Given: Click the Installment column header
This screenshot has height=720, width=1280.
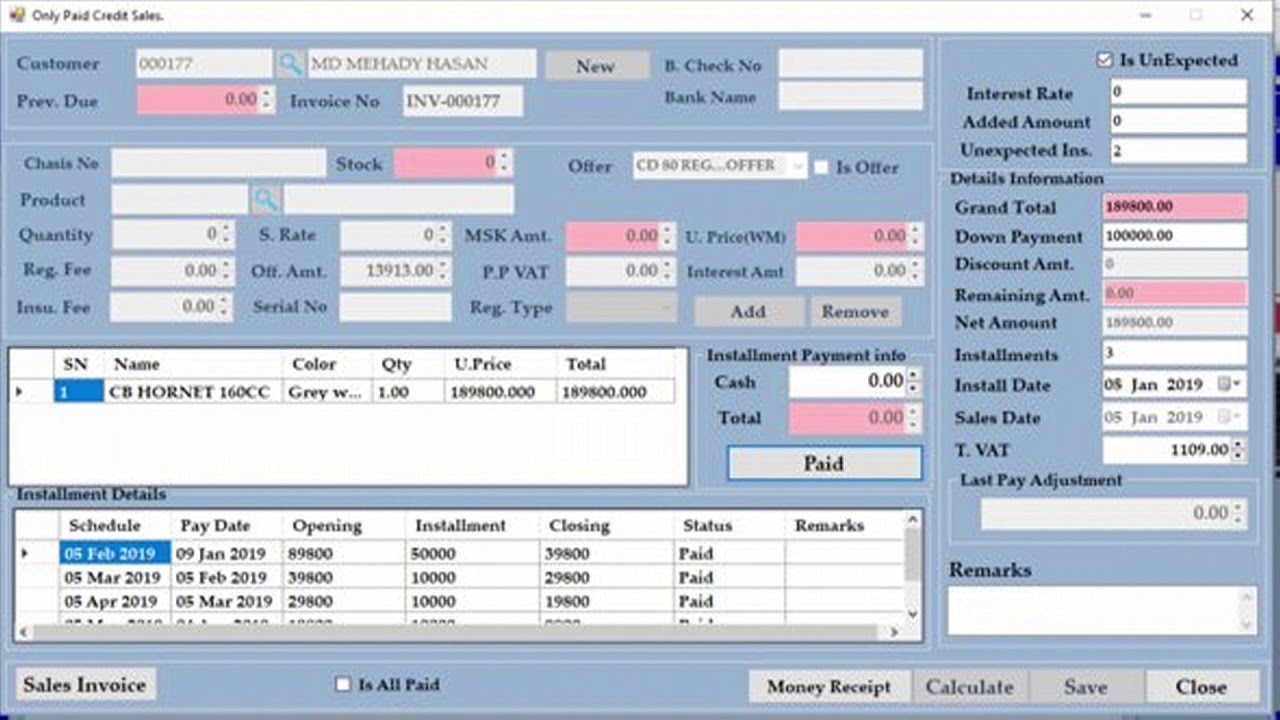Looking at the screenshot, I should point(473,525).
